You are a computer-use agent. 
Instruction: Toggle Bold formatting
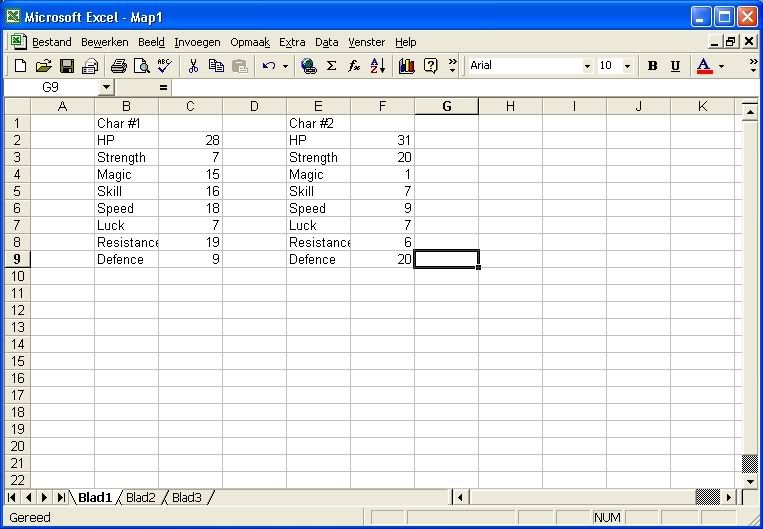point(652,66)
